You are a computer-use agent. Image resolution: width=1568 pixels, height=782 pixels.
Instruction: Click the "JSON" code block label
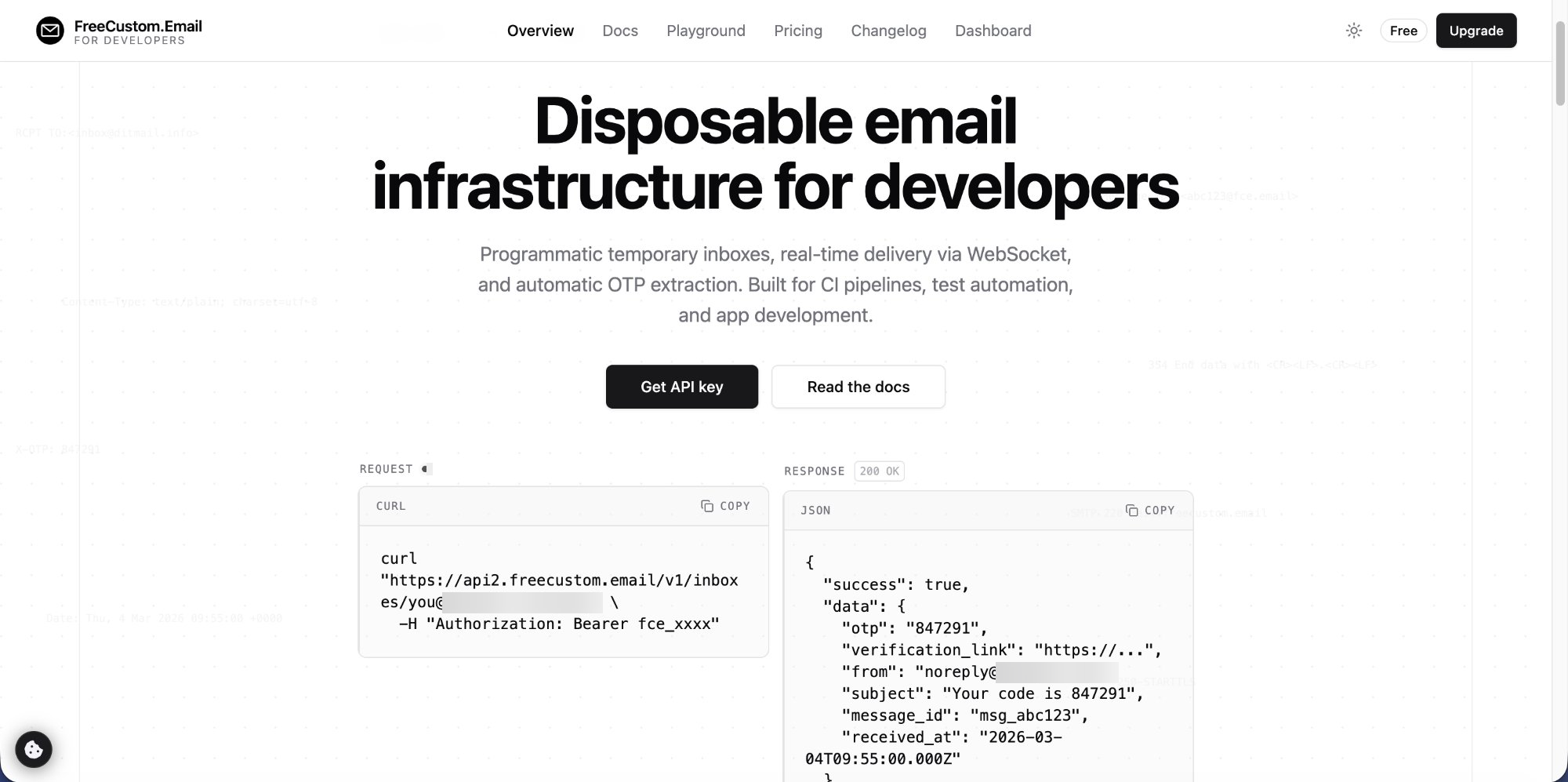tap(815, 510)
